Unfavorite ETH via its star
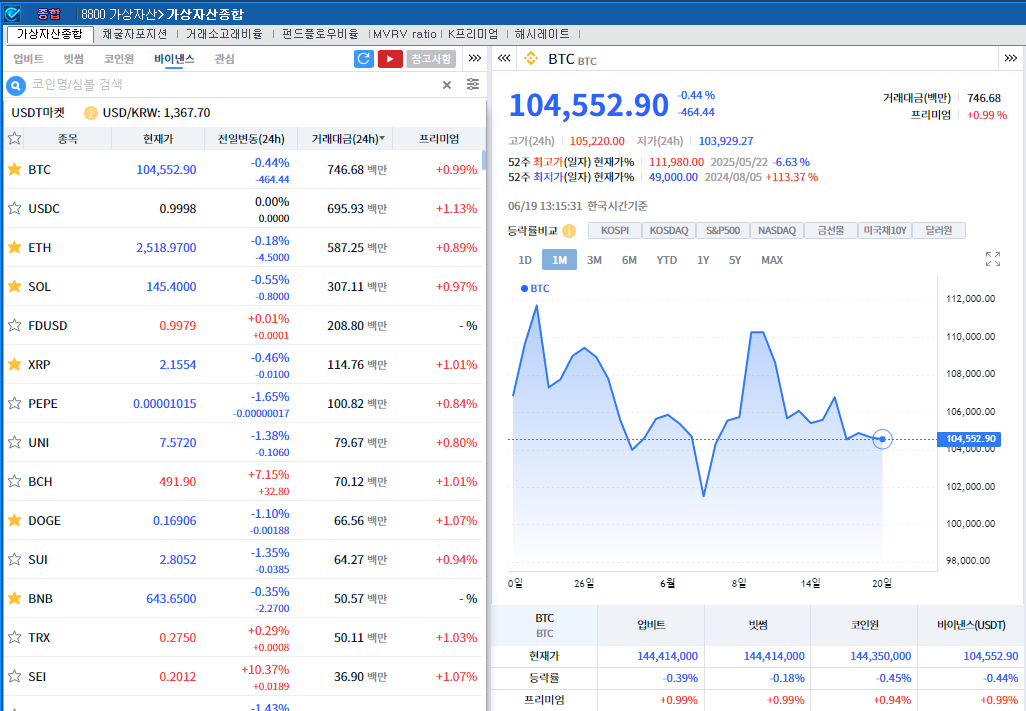Image resolution: width=1026 pixels, height=711 pixels. coord(15,247)
